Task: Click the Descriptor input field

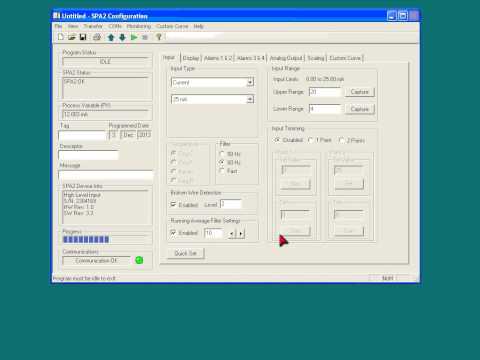Action: coord(88,155)
